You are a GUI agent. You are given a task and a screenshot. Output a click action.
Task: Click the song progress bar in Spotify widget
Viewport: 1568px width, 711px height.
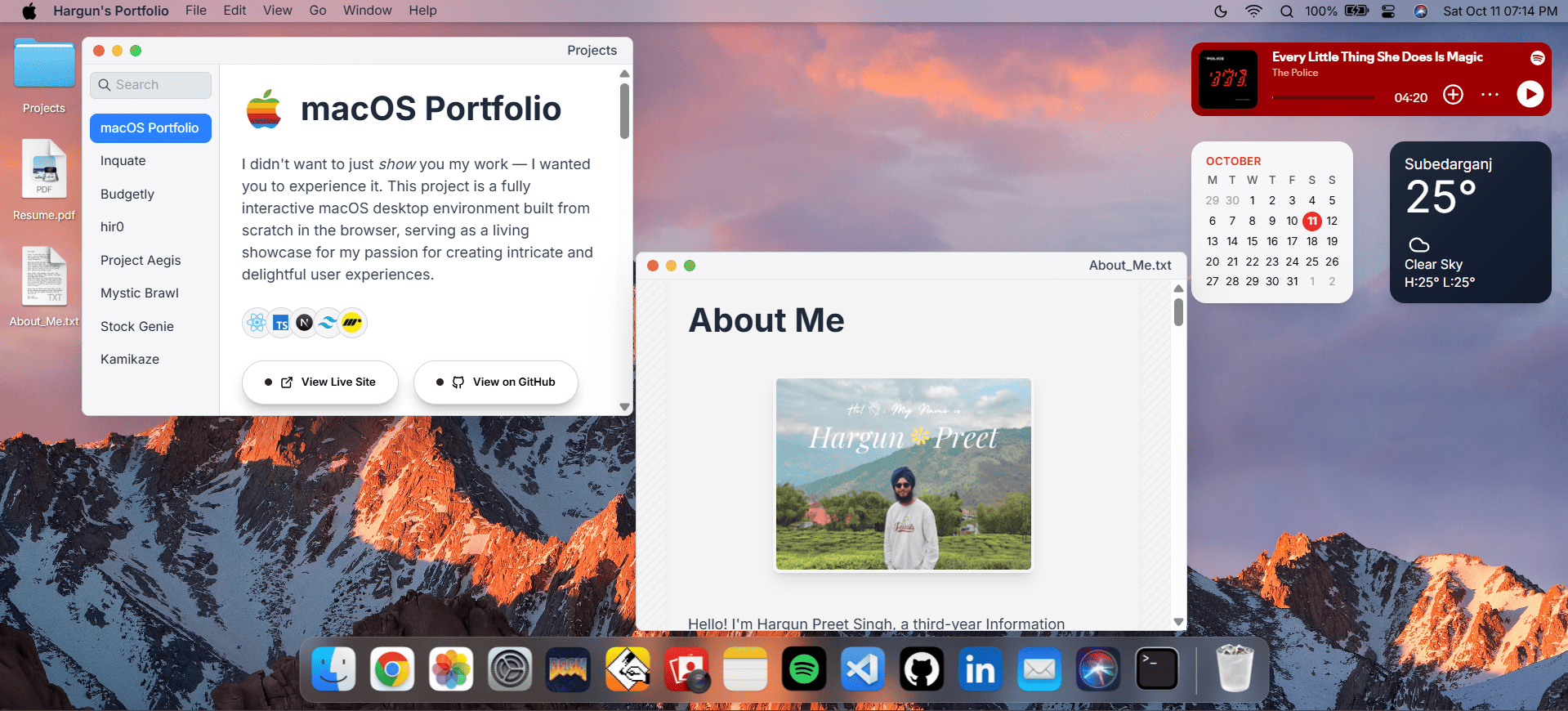point(1322,97)
